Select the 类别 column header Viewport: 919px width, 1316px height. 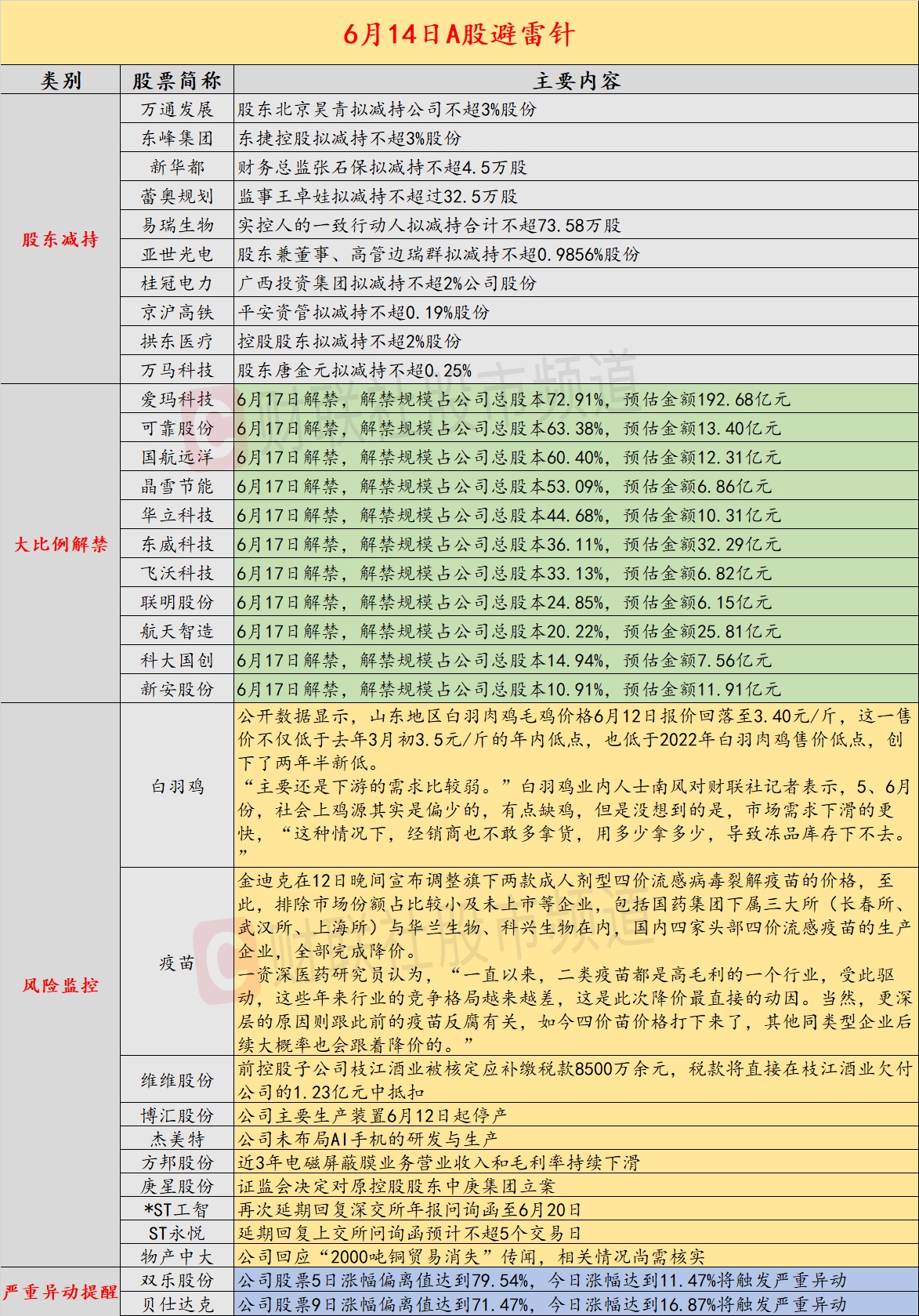click(60, 81)
